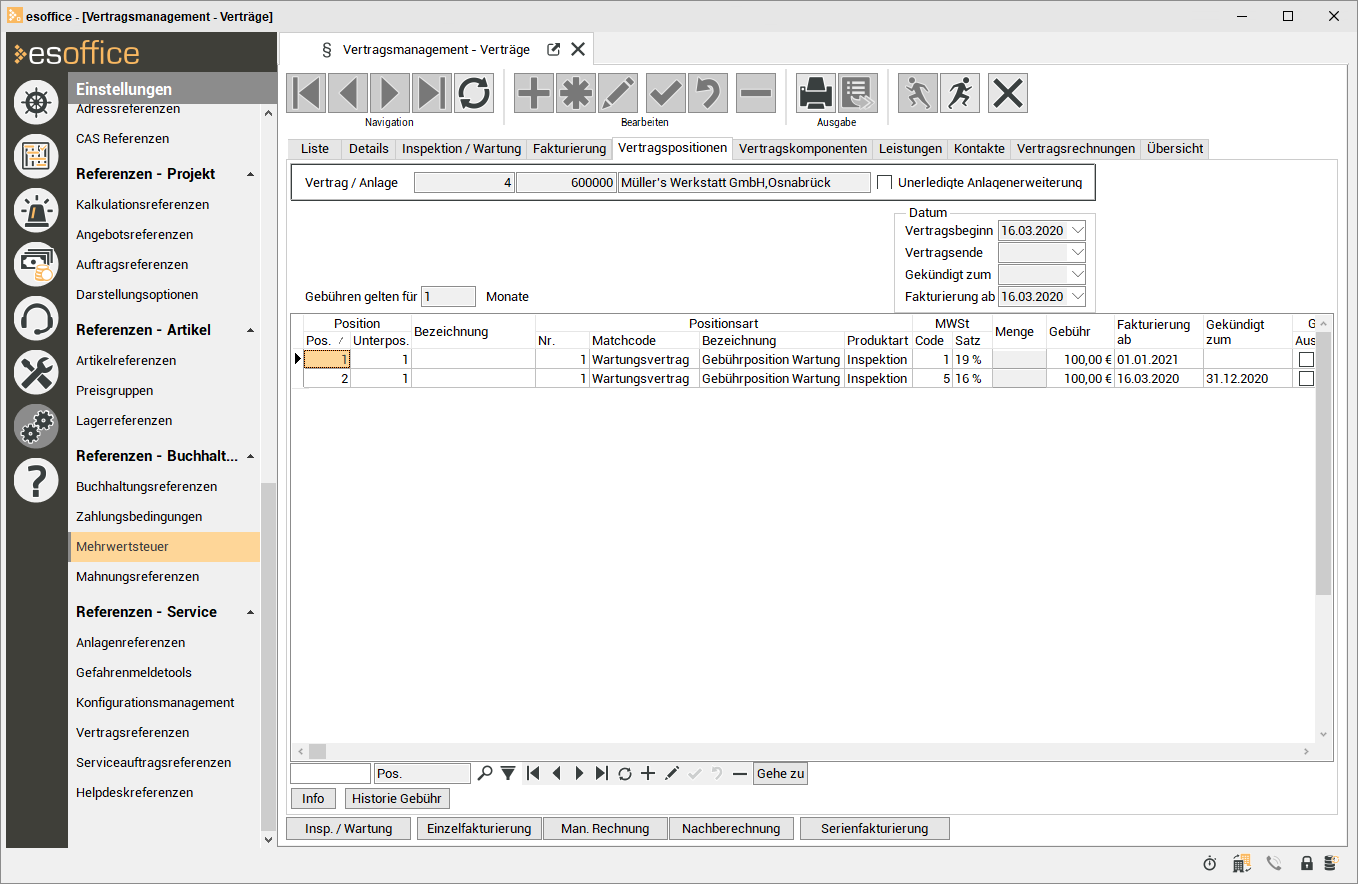Open the printer output icon
Viewport: 1358px width, 895px height.
pos(816,93)
